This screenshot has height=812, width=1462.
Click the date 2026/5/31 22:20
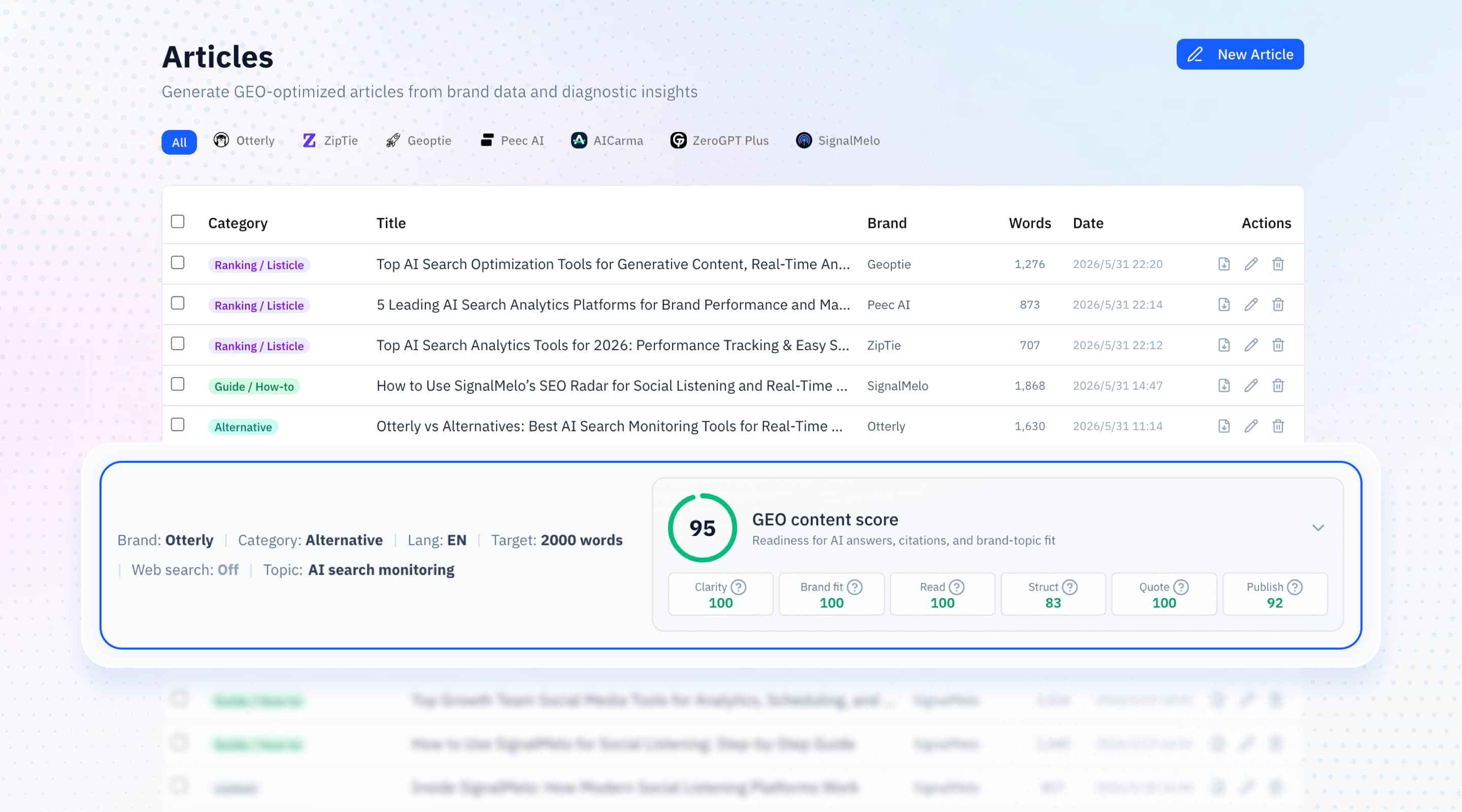1117,264
